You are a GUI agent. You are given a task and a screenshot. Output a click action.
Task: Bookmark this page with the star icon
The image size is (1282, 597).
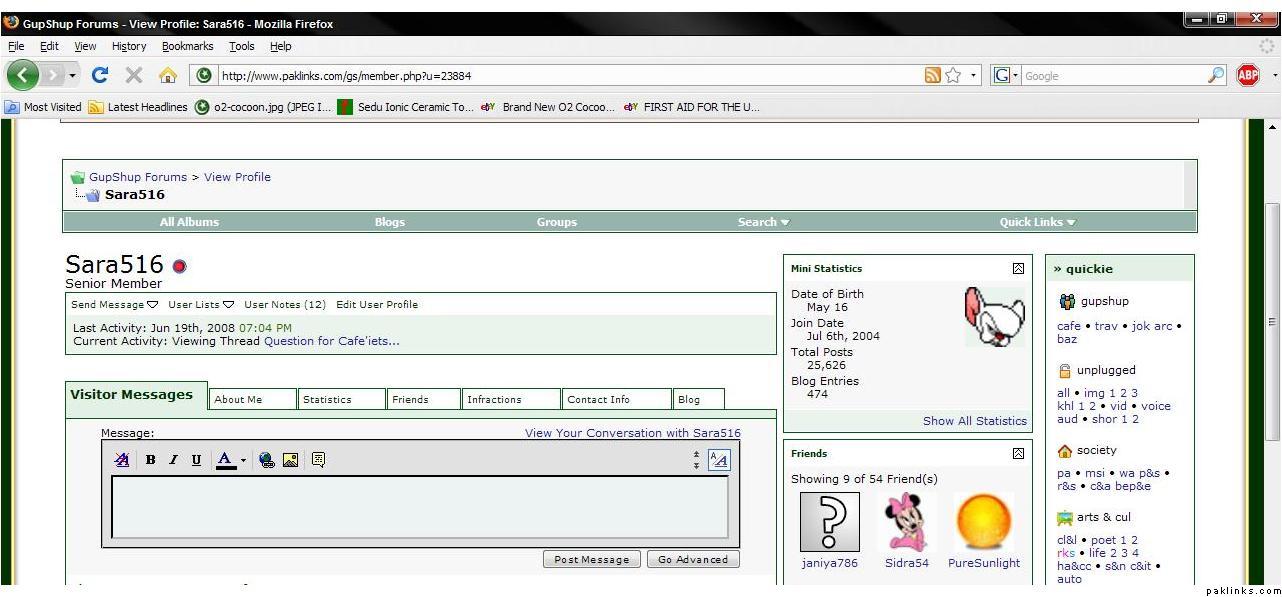point(954,75)
